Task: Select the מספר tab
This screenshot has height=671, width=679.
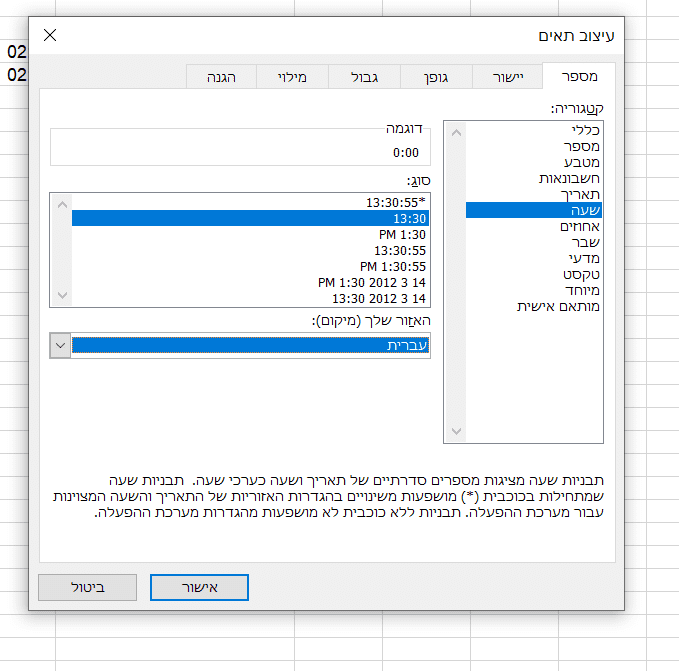Action: pos(579,76)
